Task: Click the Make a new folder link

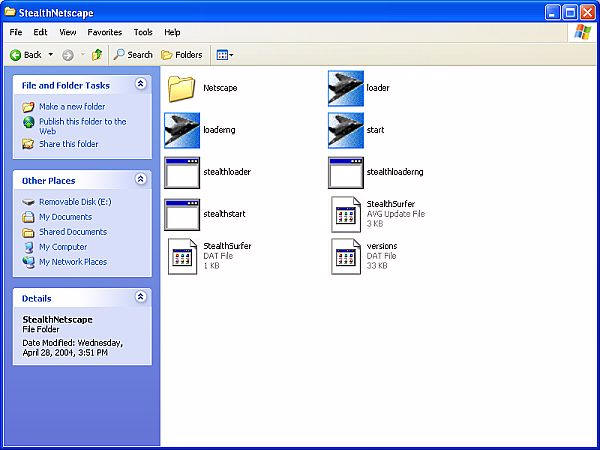Action: coord(71,107)
